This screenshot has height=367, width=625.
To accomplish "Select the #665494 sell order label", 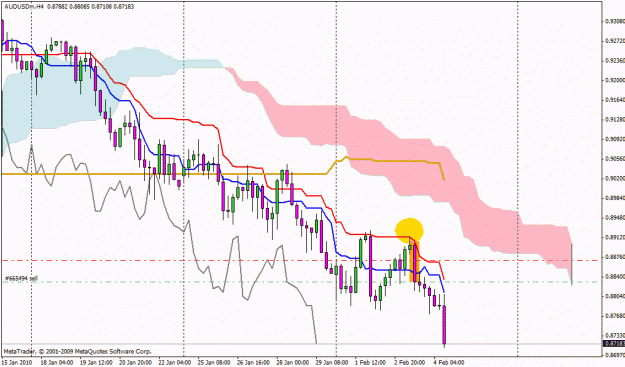I will pyautogui.click(x=22, y=278).
